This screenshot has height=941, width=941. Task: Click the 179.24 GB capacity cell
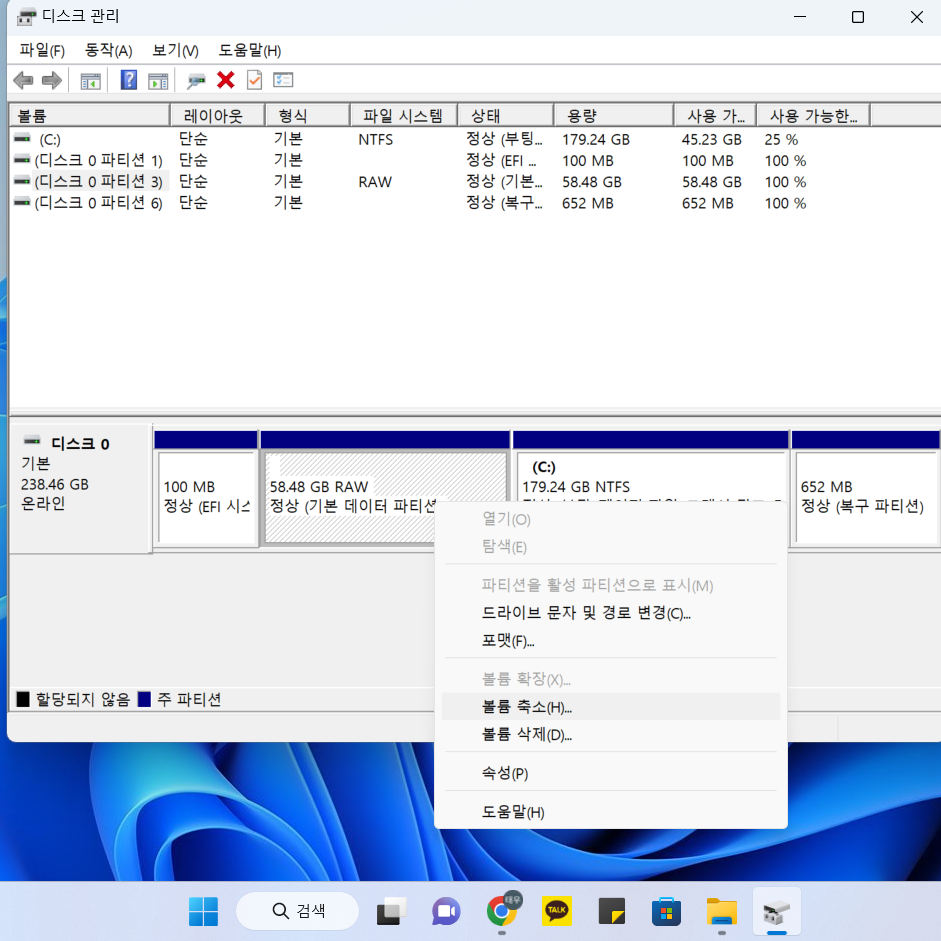[x=595, y=139]
